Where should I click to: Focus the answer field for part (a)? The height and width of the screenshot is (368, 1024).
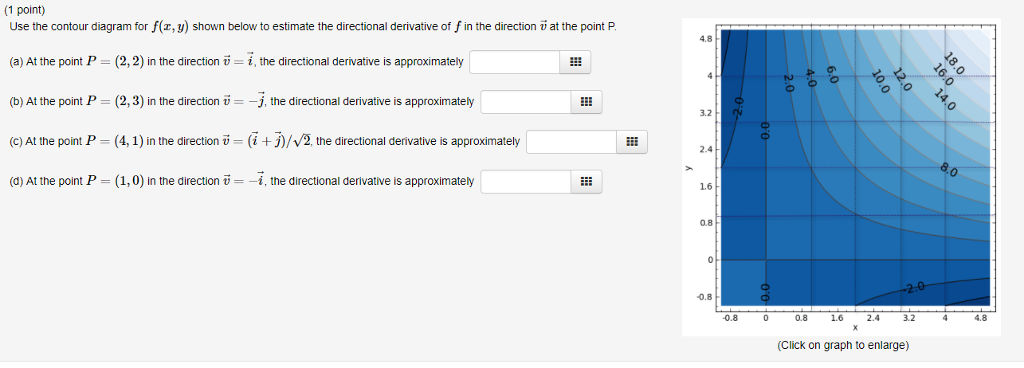pos(515,62)
